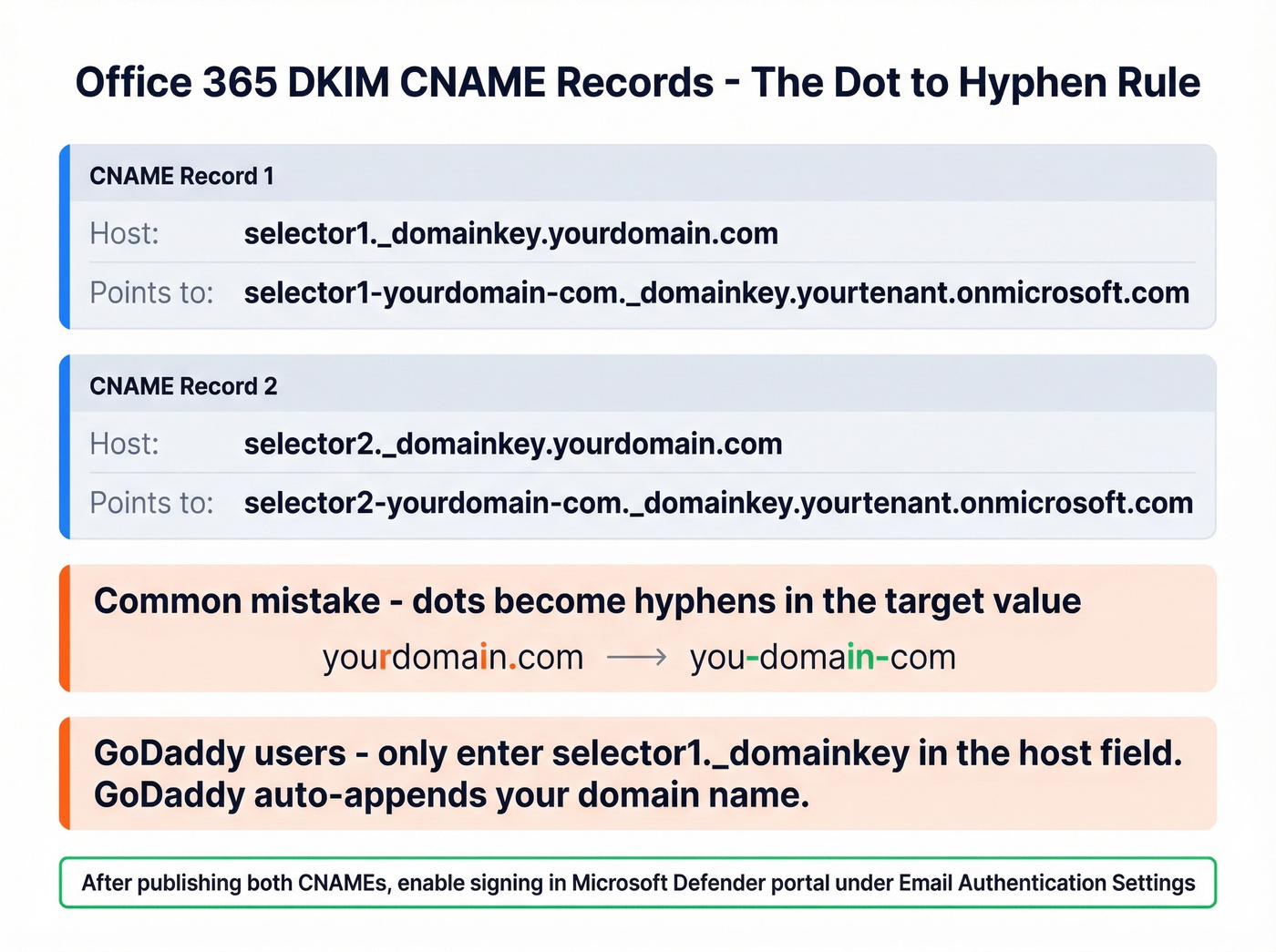This screenshot has height=952, width=1276.
Task: Click the your-domain-com converted example text
Action: pos(821,656)
